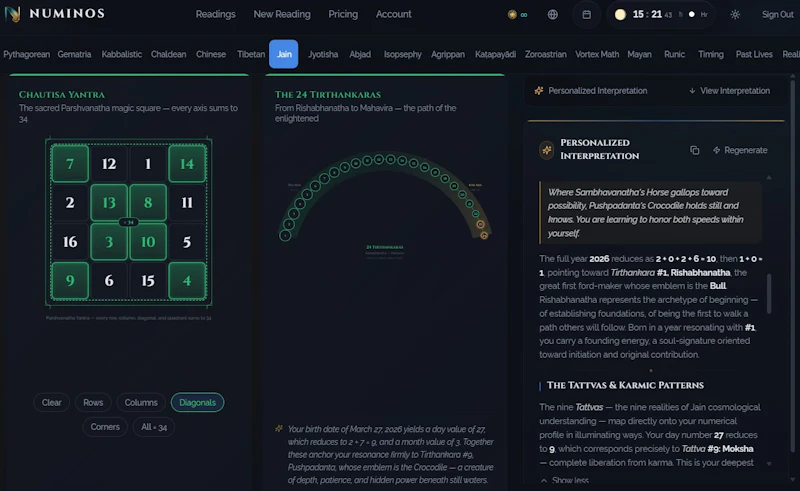The height and width of the screenshot is (491, 800).
Task: Open the Account page
Action: pyautogui.click(x=393, y=14)
